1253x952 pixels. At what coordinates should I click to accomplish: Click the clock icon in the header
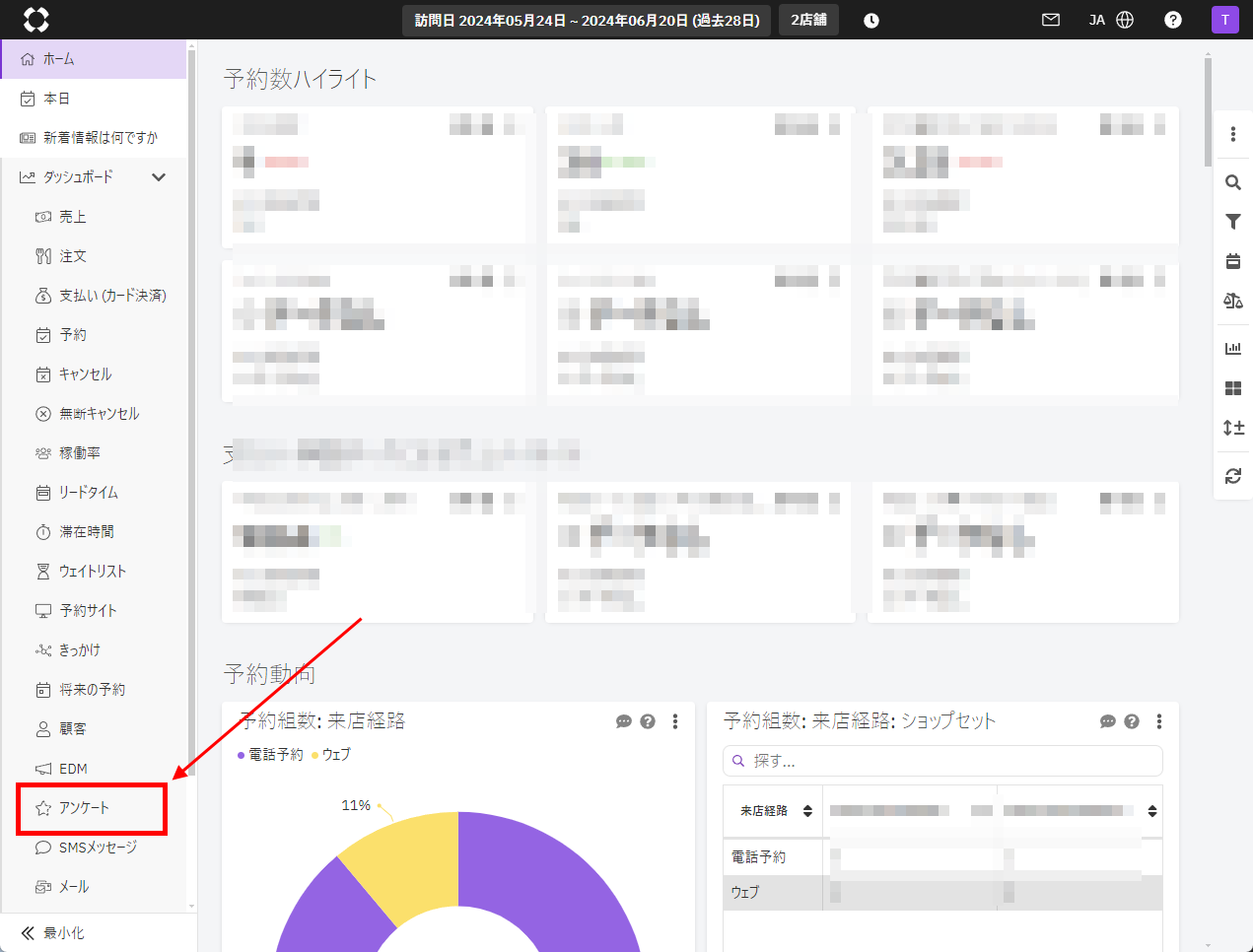click(x=871, y=21)
